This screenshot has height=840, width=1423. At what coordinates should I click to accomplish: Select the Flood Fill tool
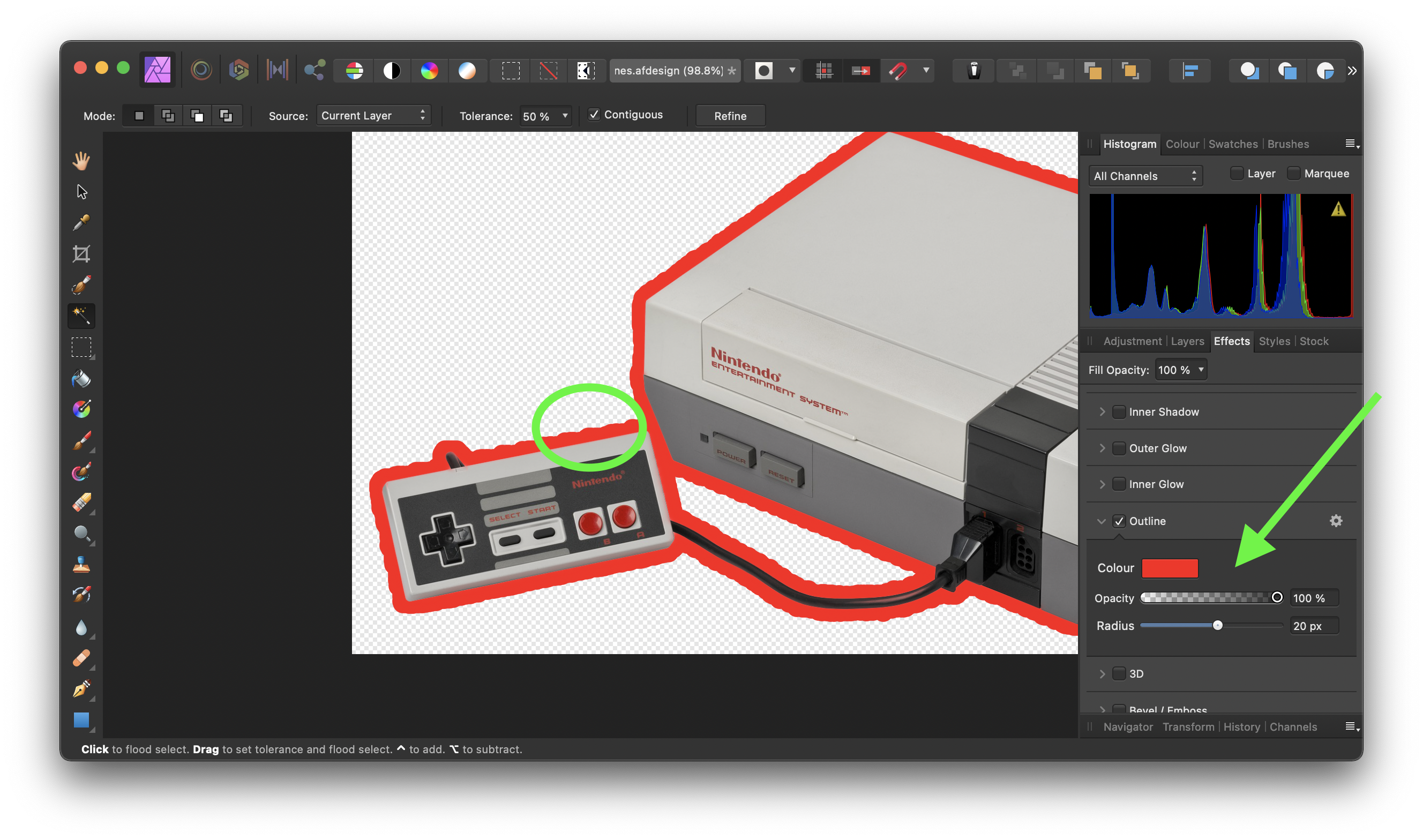81,379
